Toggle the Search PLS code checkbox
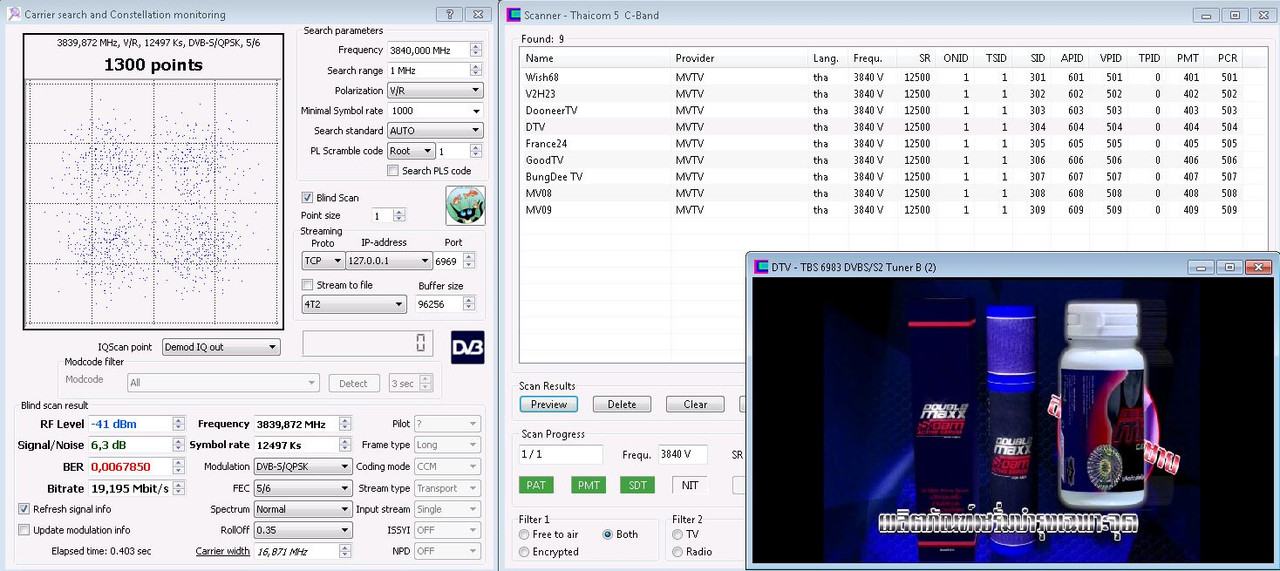The height and width of the screenshot is (571, 1280). pos(393,171)
